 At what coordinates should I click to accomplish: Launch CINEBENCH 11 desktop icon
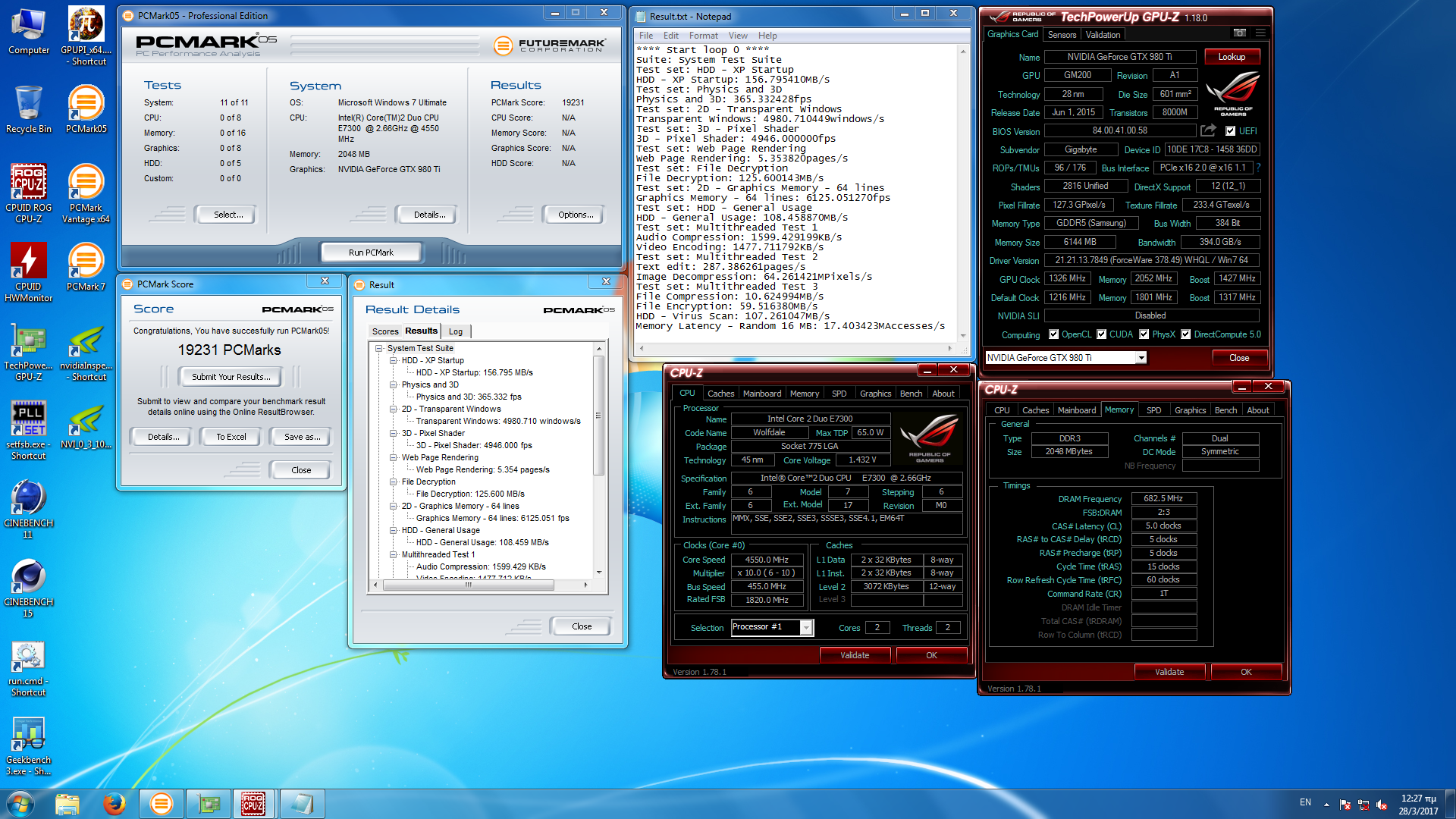point(29,509)
